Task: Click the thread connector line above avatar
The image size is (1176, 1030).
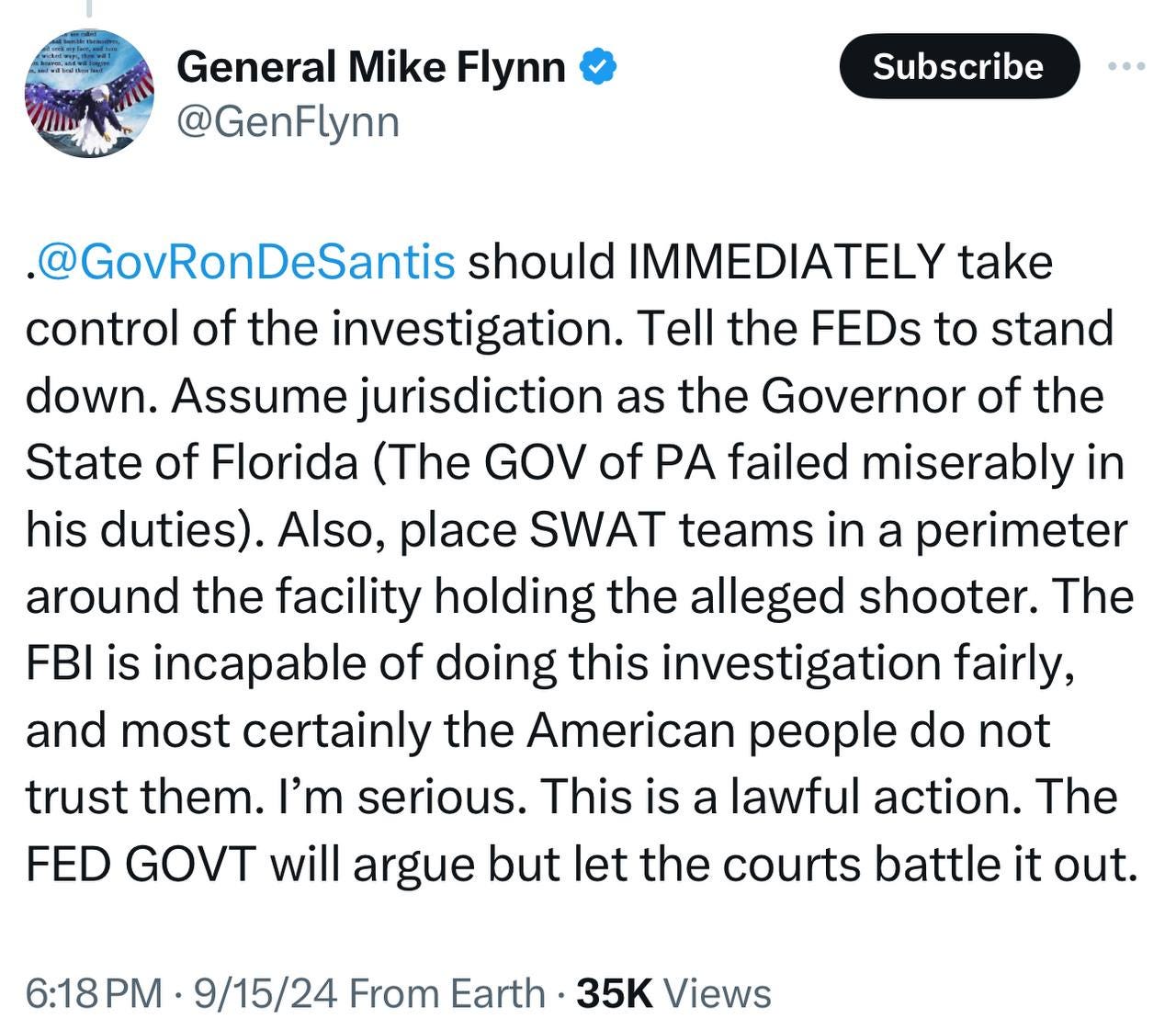Action: coord(89,9)
